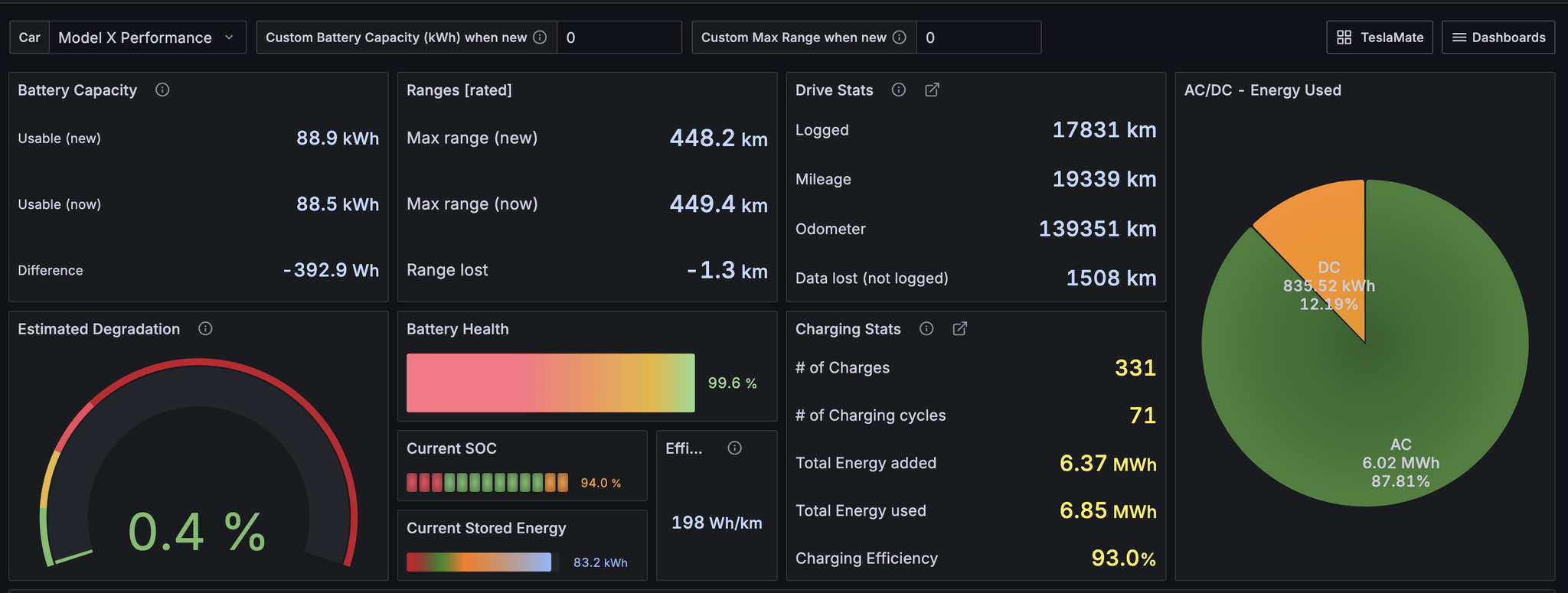Click the Efficiency panel info icon

734,448
